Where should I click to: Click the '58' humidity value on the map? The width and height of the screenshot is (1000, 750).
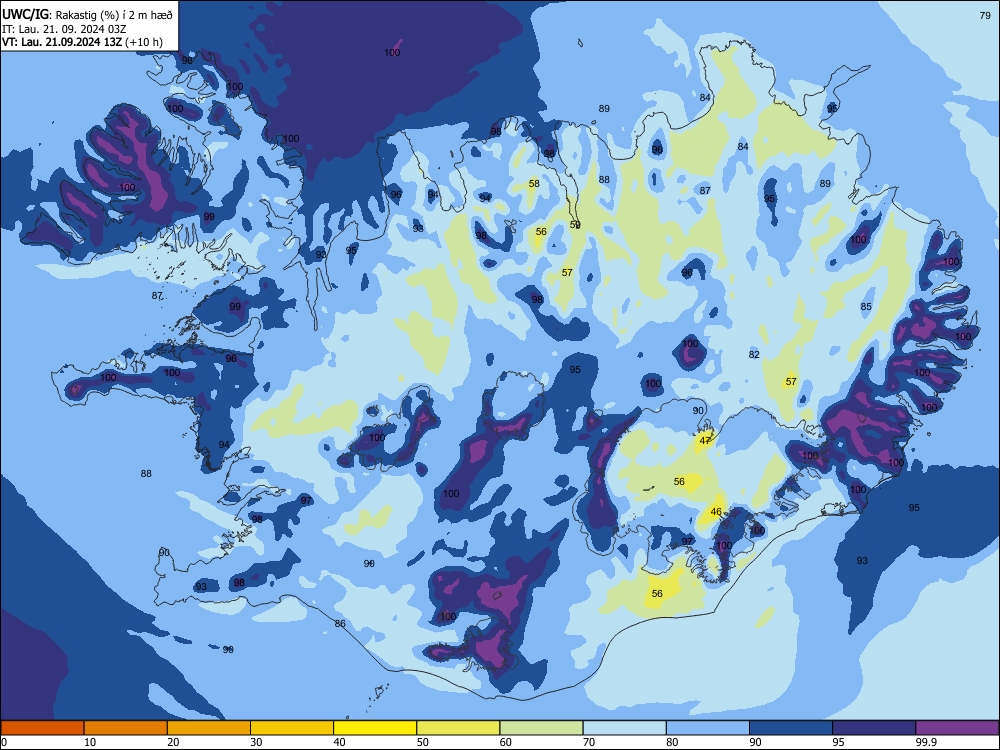point(534,184)
